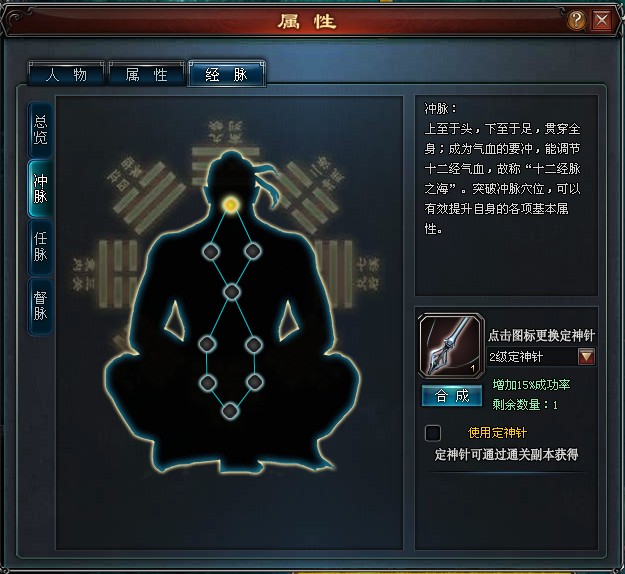
Task: Expand the 定神针 level dropdown arrow
Action: (586, 357)
